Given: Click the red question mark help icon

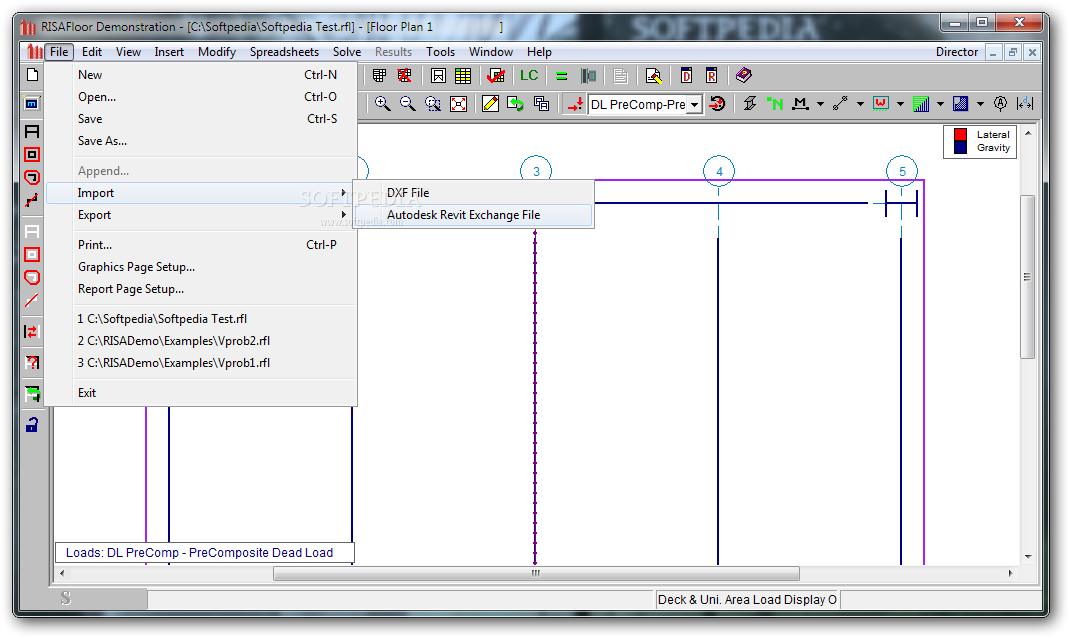Looking at the screenshot, I should (x=32, y=362).
